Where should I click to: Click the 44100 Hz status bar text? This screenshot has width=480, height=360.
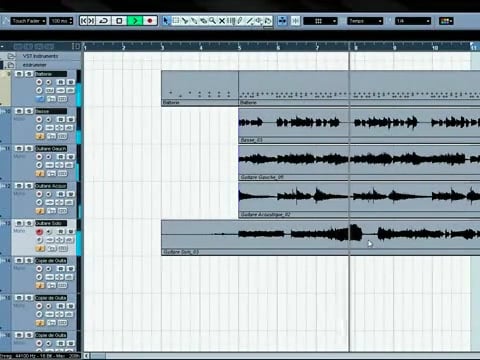pyautogui.click(x=40, y=356)
